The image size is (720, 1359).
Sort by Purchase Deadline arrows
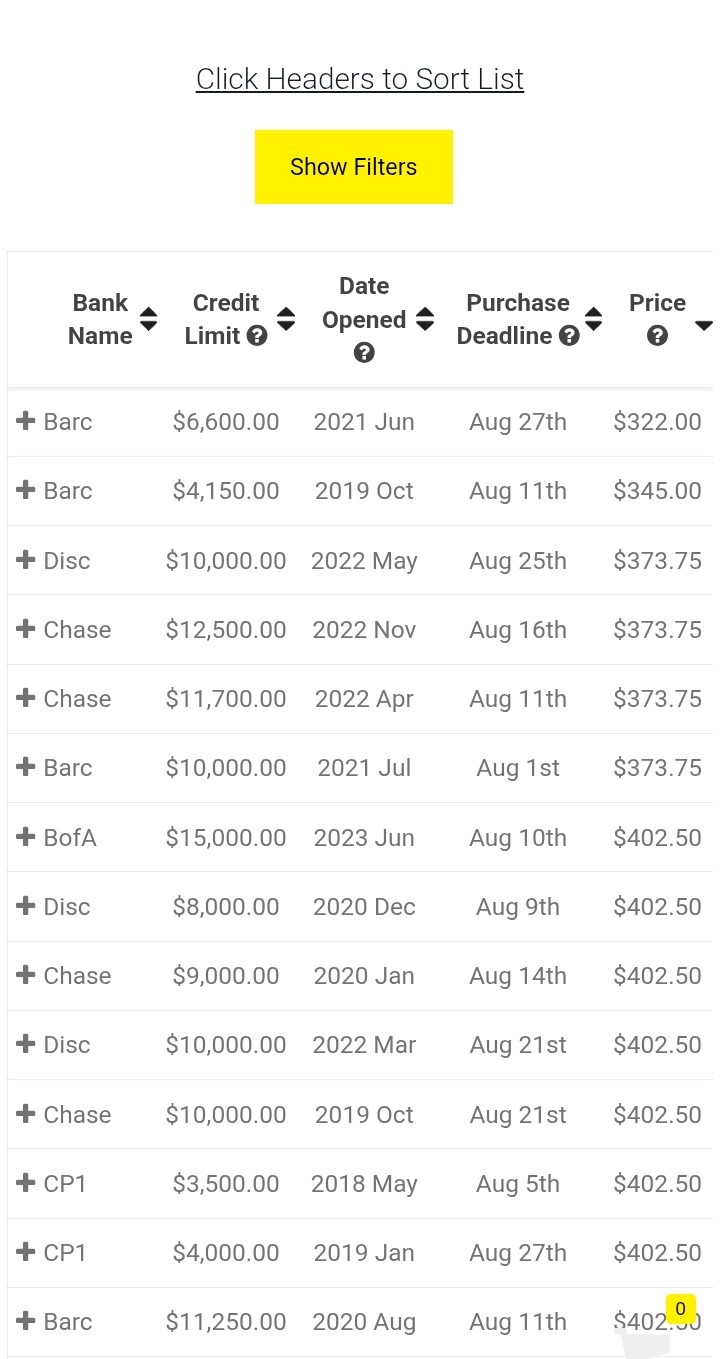pyautogui.click(x=594, y=319)
